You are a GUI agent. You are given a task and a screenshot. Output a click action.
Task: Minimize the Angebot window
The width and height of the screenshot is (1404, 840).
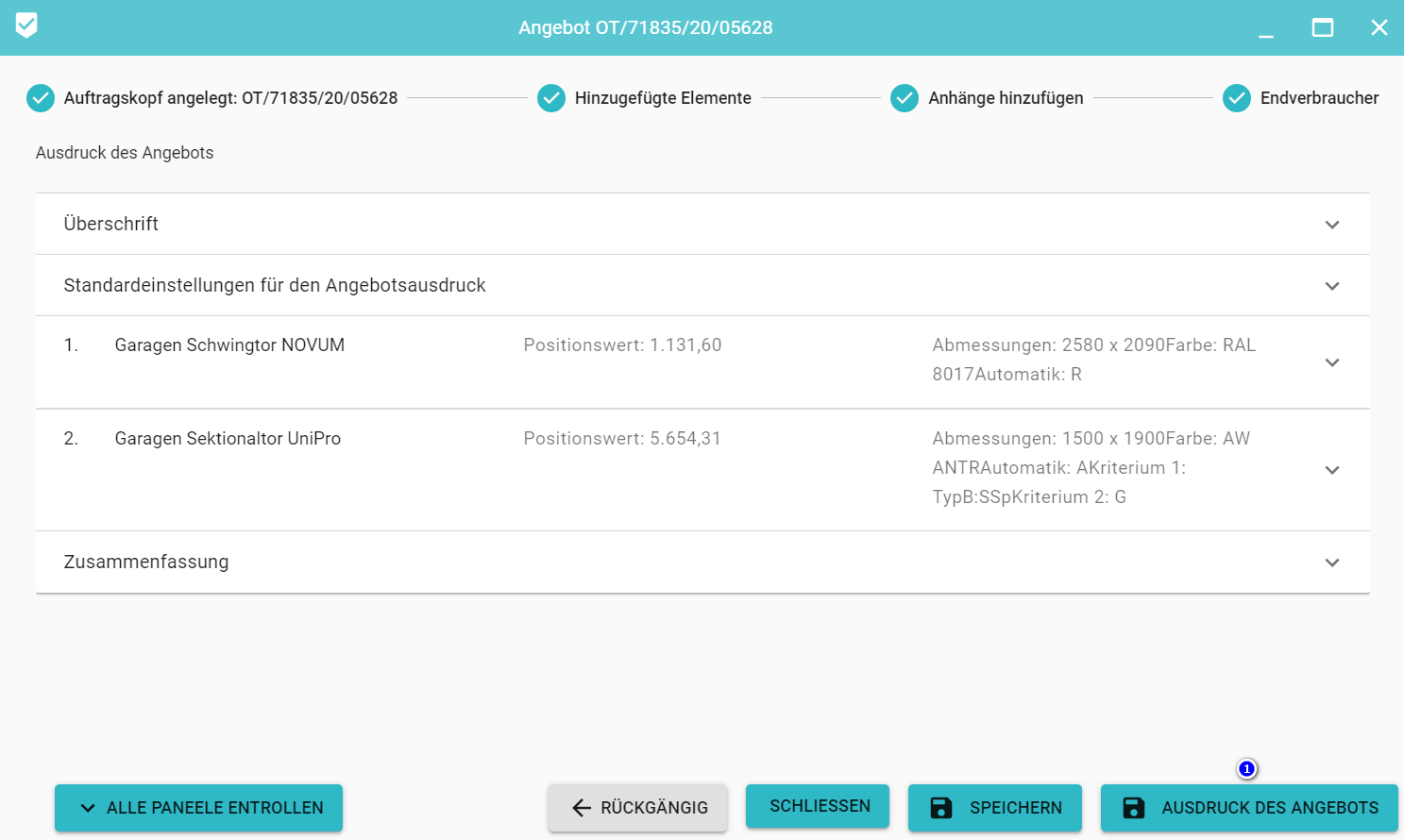1266,29
